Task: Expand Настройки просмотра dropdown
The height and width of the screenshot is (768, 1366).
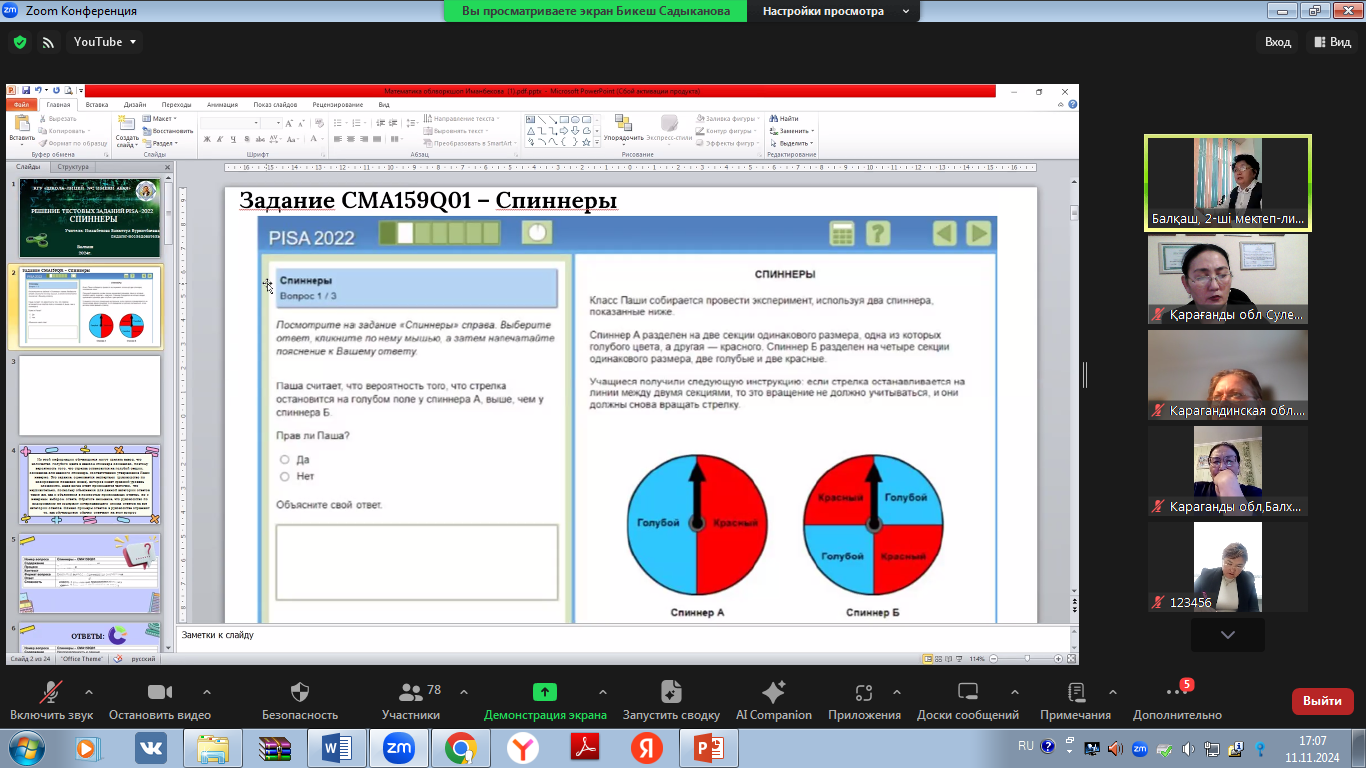Action: [835, 11]
